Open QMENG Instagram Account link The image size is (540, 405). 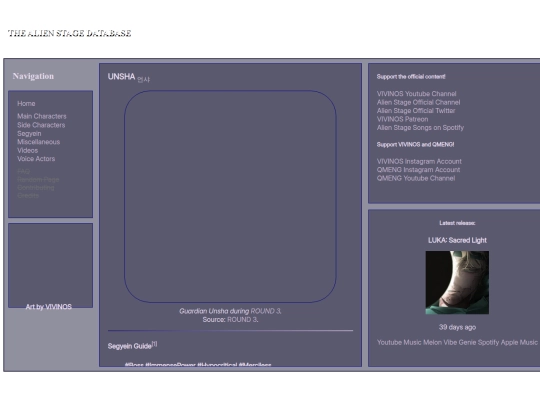pyautogui.click(x=418, y=170)
